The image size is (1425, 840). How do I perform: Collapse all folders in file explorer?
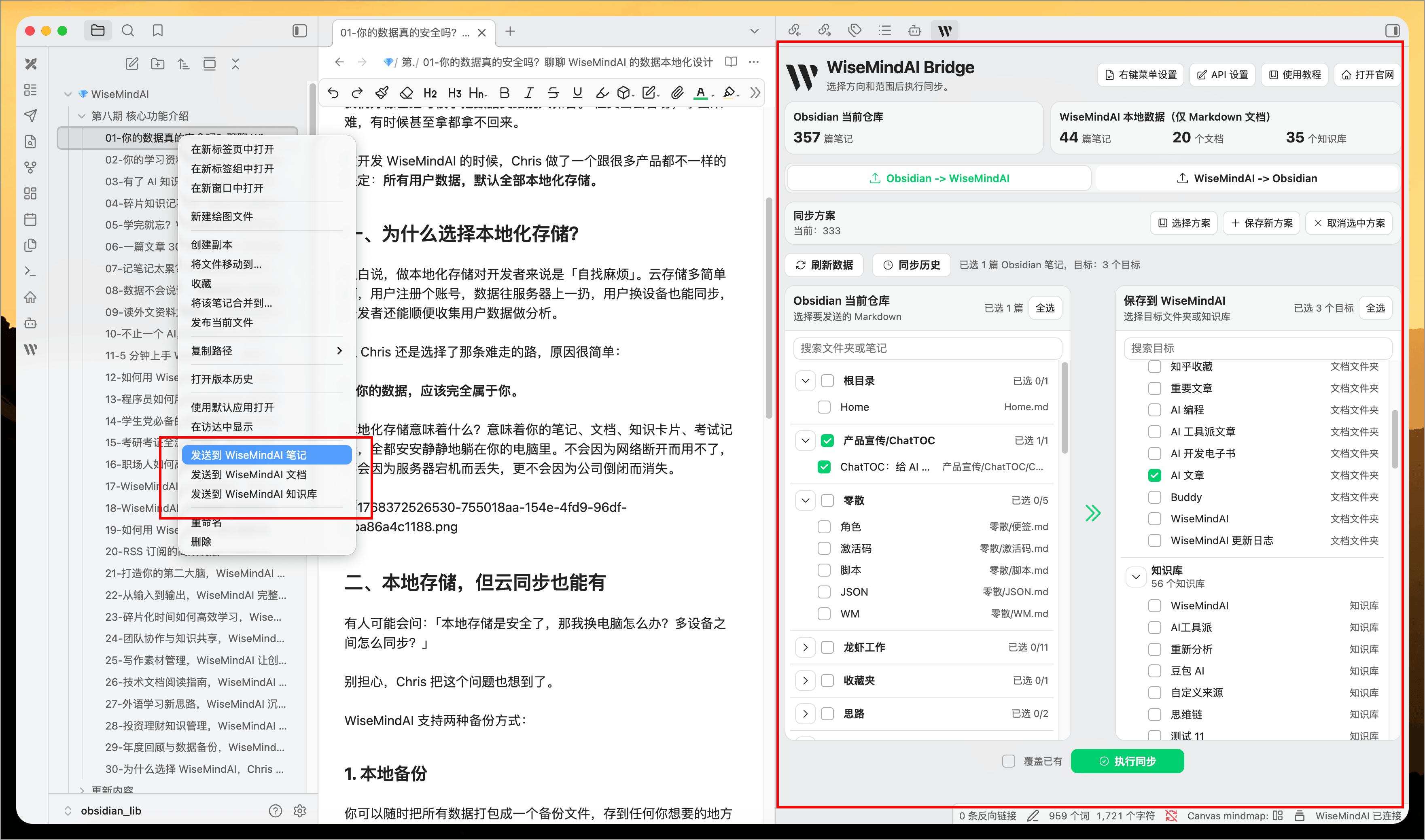235,64
